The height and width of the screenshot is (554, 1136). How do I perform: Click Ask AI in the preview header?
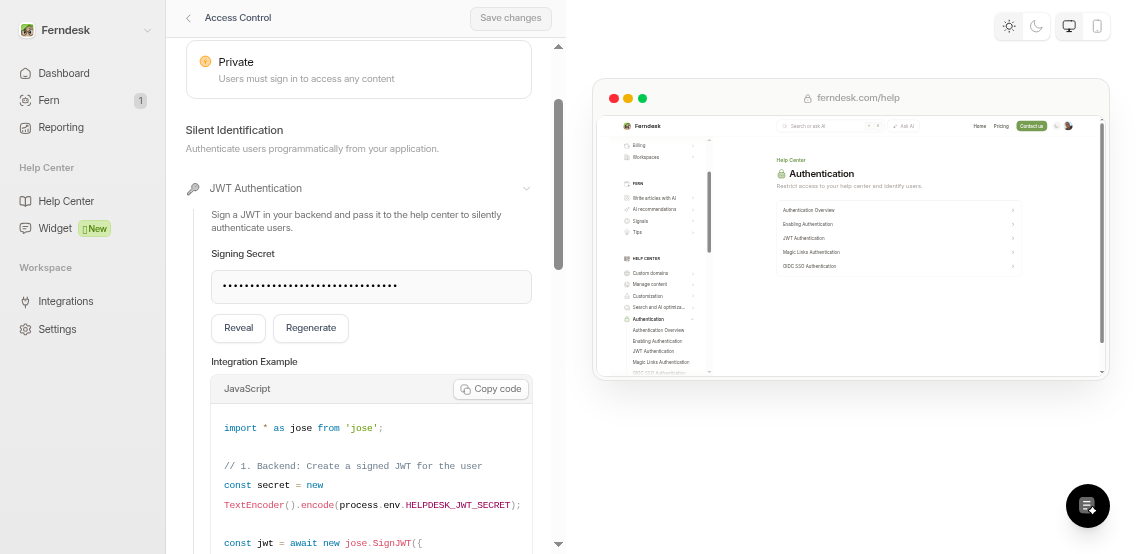903,126
